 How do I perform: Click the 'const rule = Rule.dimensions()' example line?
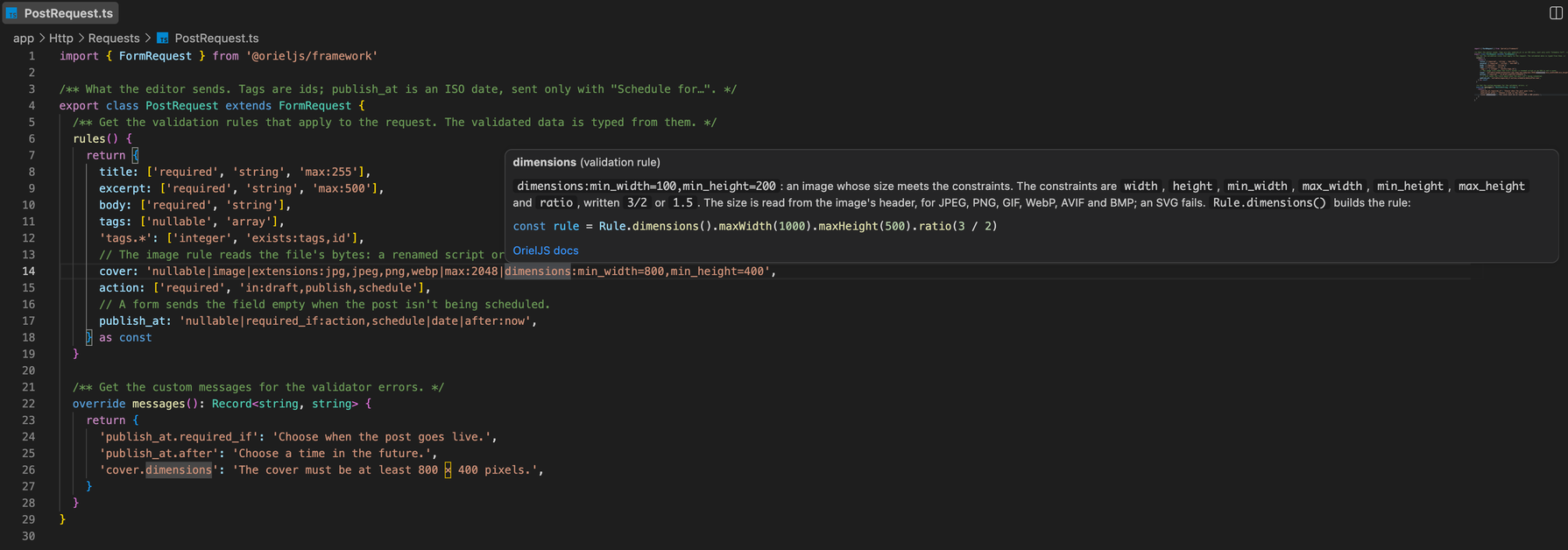755,226
